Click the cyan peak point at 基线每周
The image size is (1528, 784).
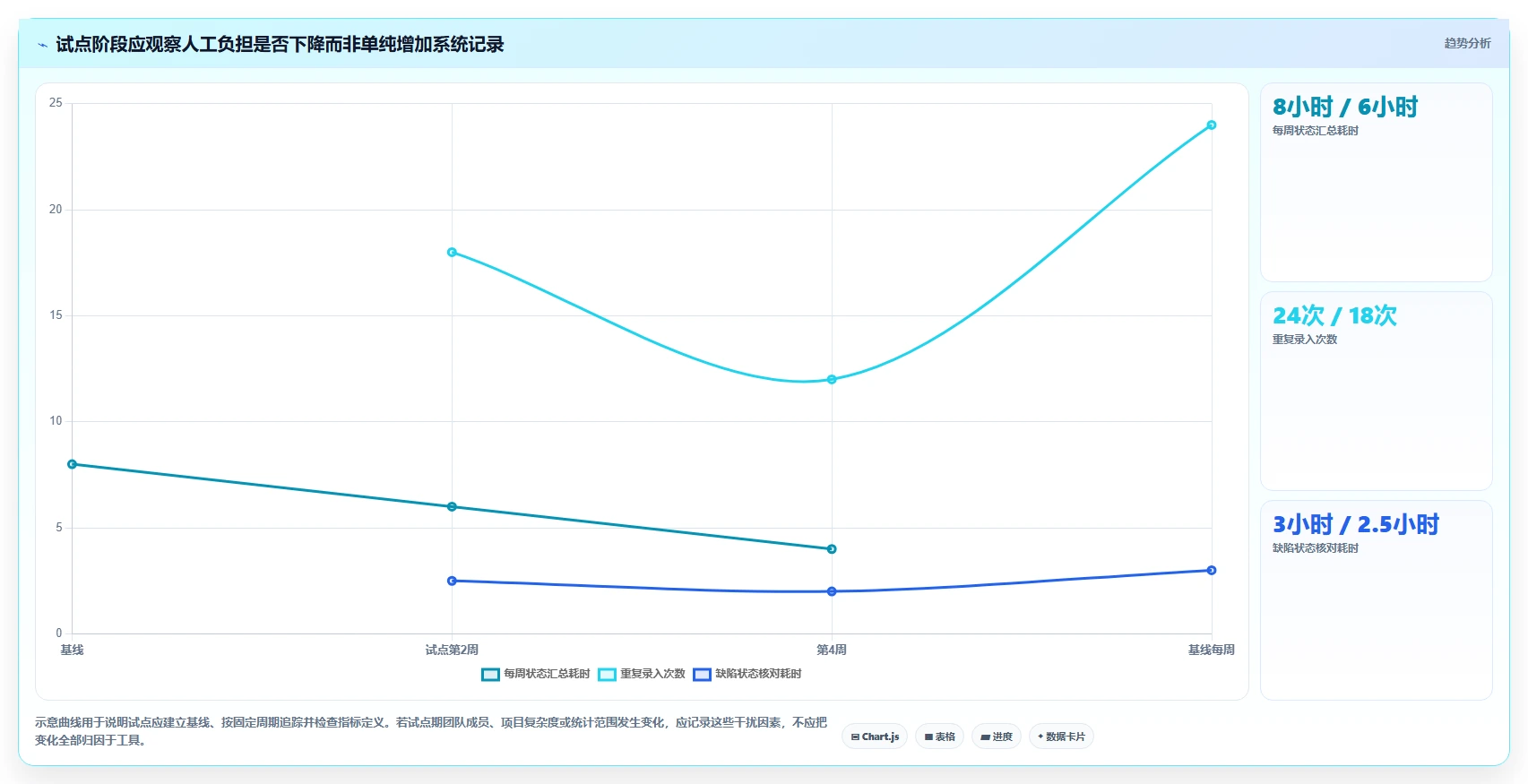click(1212, 125)
